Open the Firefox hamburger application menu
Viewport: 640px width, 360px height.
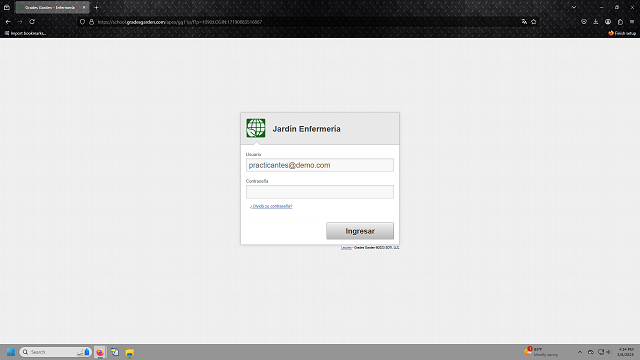(x=632, y=22)
